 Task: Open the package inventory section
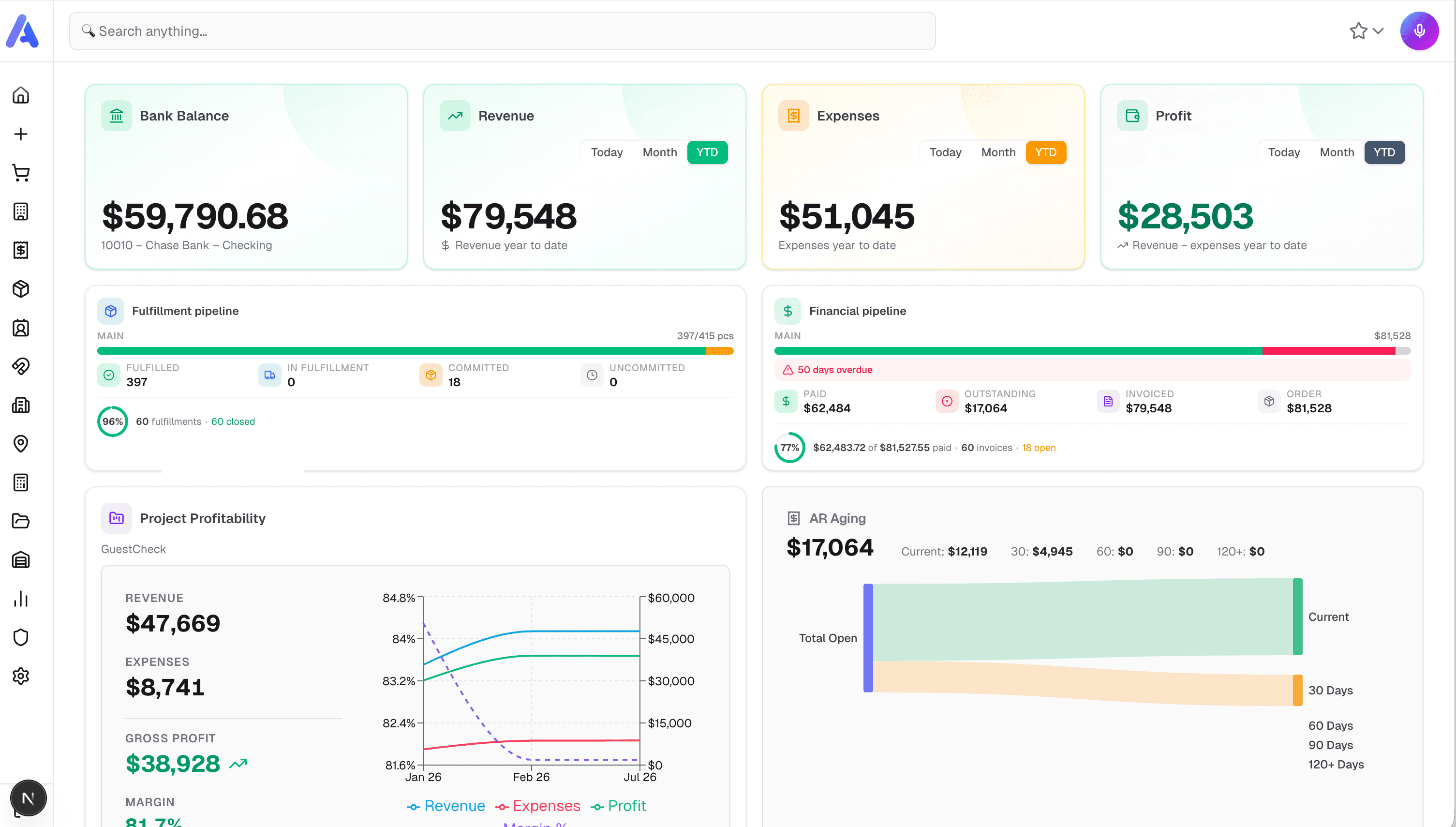[21, 289]
